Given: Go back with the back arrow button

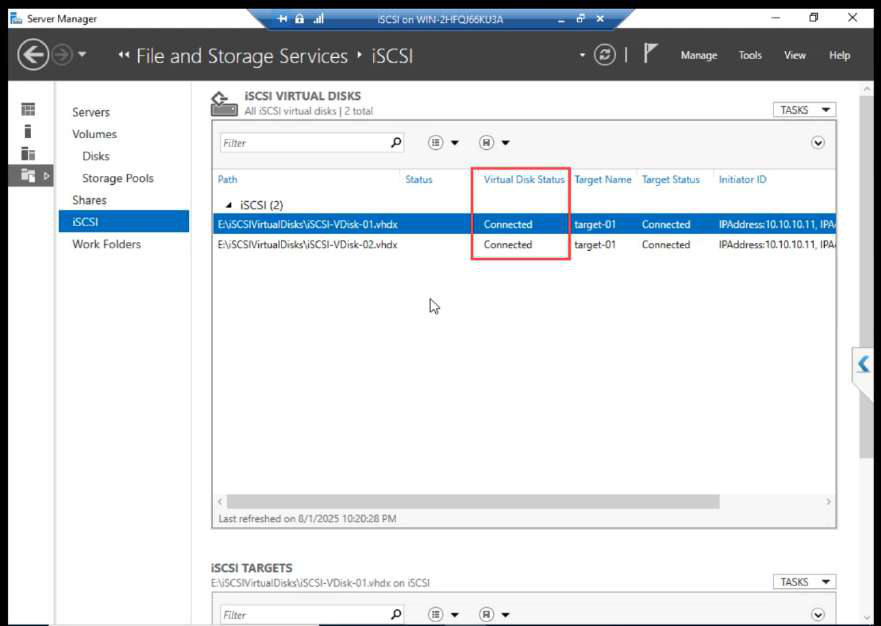Looking at the screenshot, I should point(33,55).
